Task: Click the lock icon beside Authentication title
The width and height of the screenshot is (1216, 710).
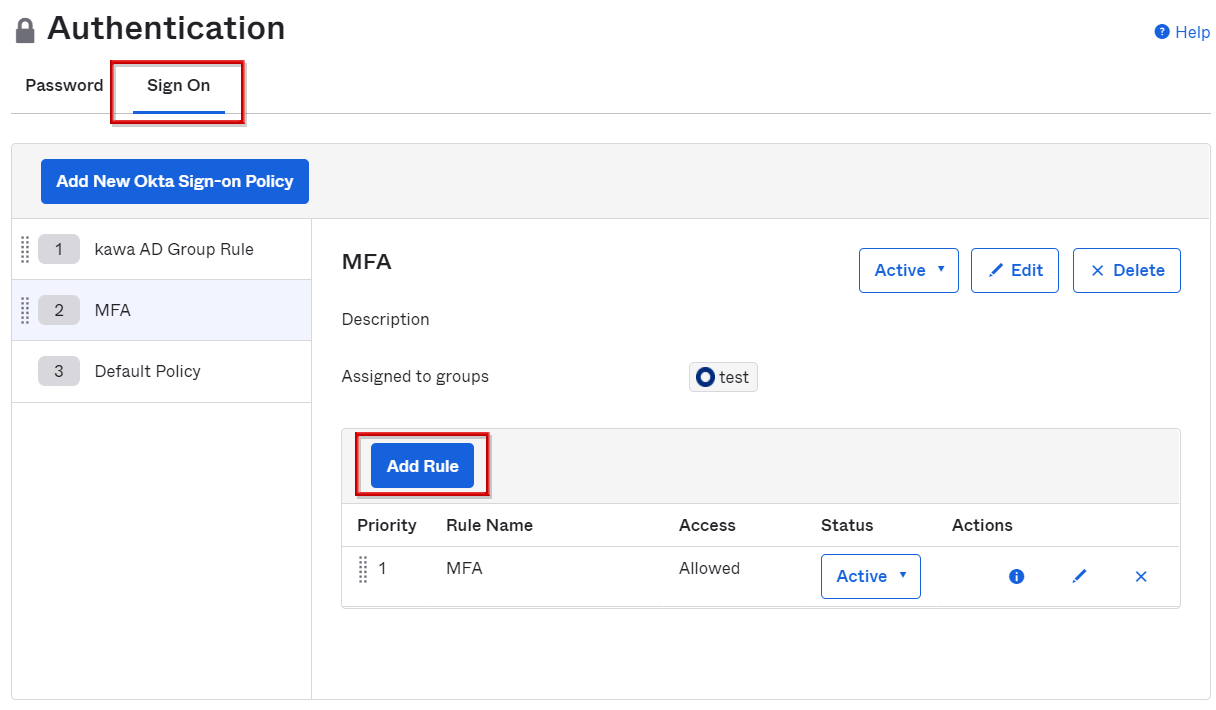Action: click(25, 31)
